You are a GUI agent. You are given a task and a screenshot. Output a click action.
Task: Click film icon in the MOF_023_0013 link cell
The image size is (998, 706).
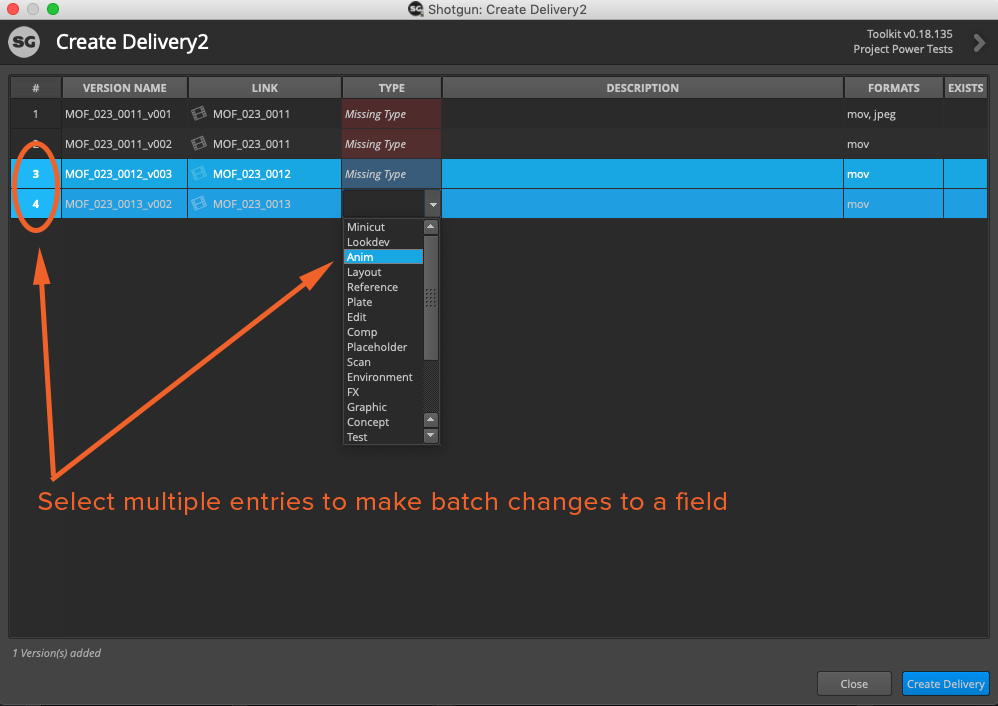click(198, 204)
